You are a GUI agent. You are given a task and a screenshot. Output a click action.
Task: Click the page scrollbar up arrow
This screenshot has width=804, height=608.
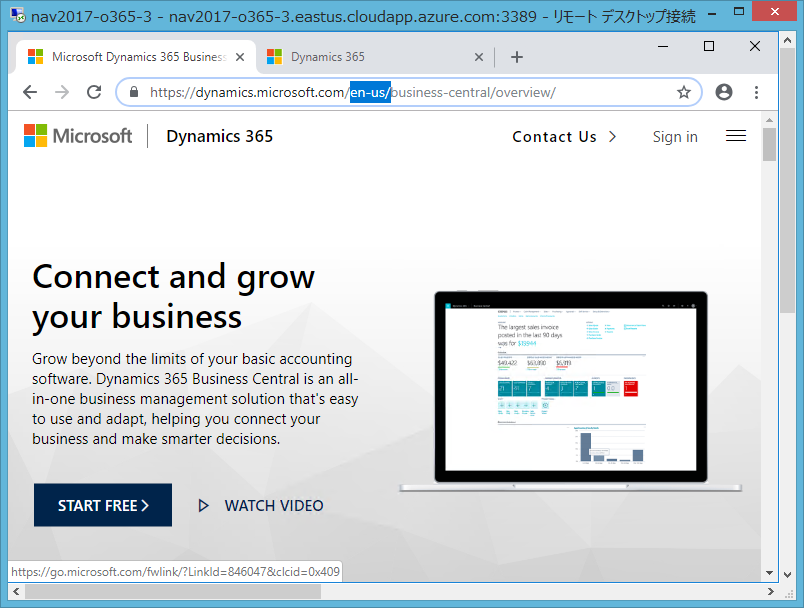pos(769,119)
